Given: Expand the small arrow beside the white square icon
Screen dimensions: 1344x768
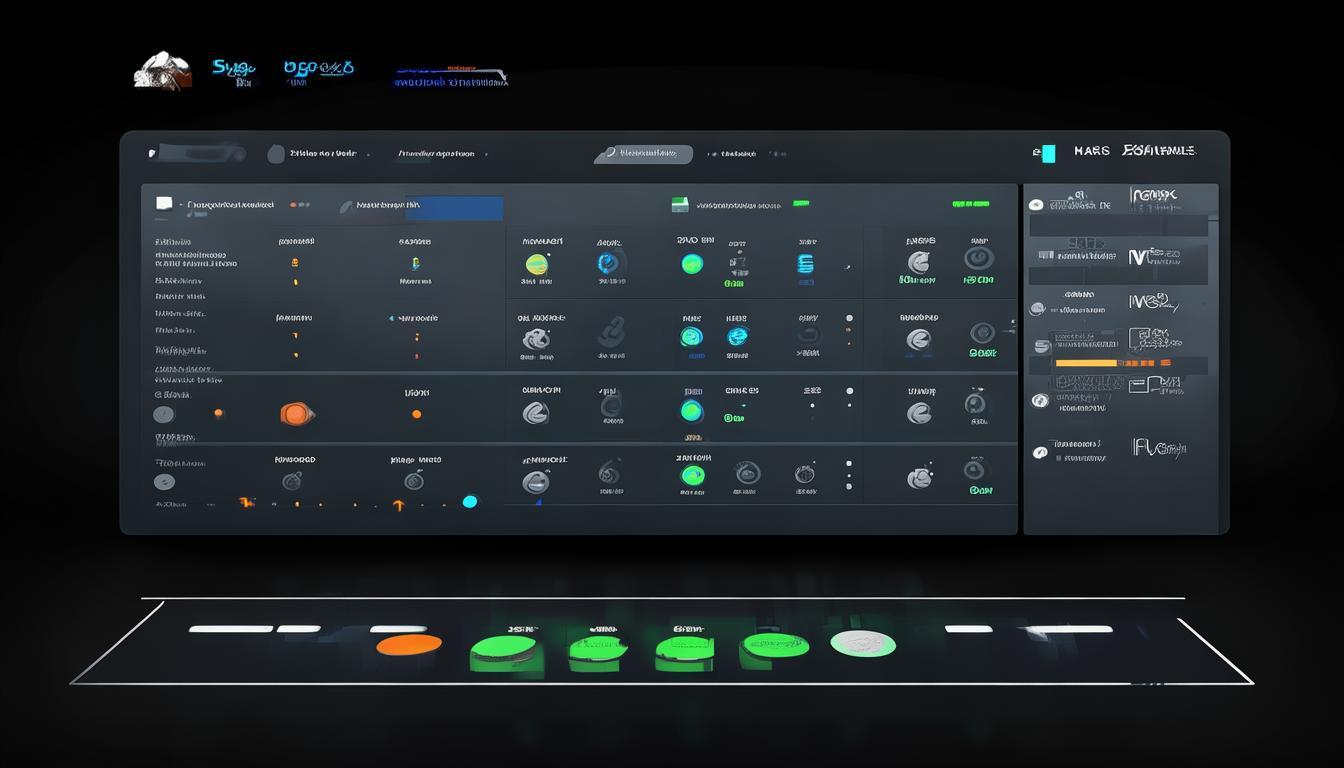Looking at the screenshot, I should click(x=181, y=205).
